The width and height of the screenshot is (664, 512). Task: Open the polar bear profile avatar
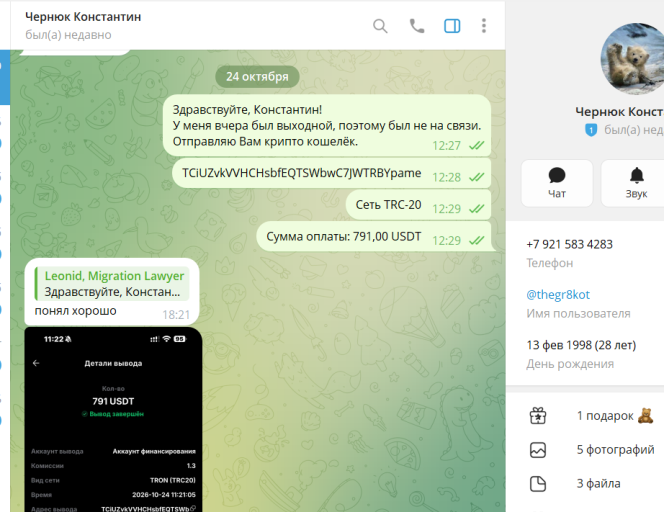point(632,59)
